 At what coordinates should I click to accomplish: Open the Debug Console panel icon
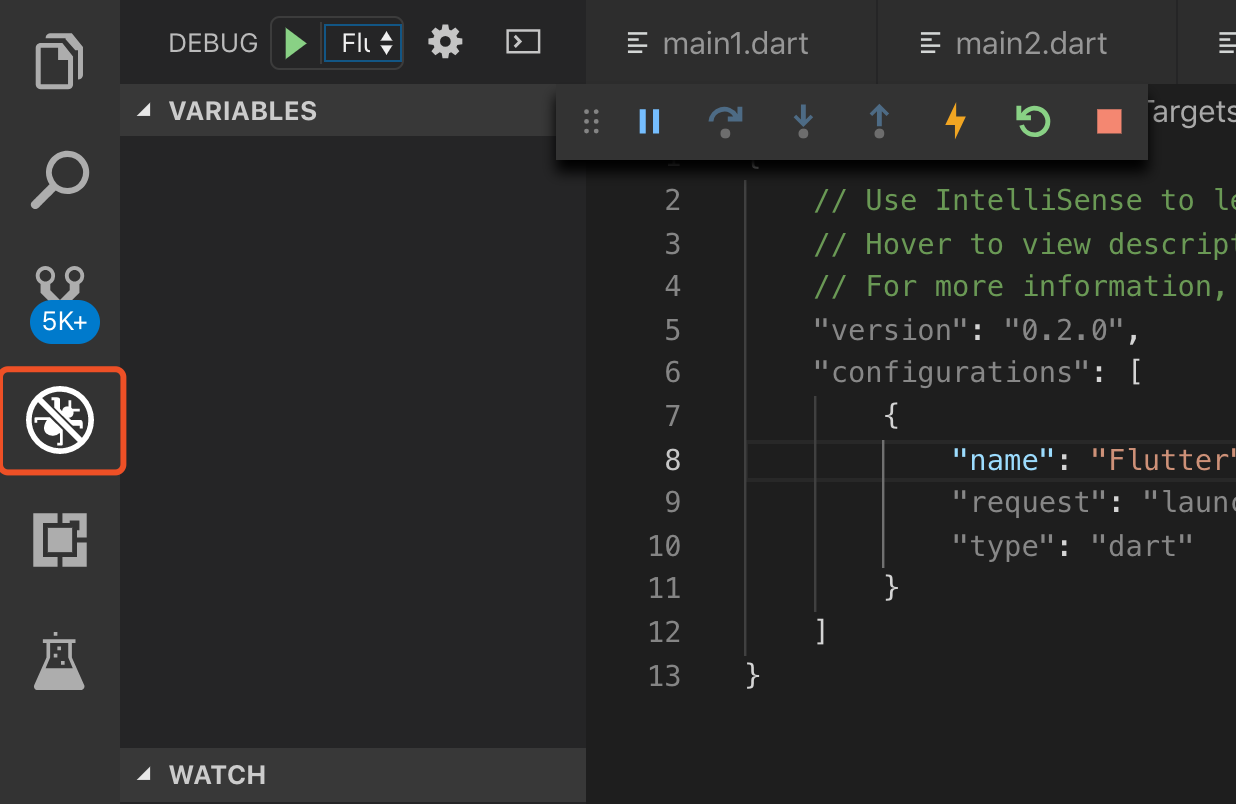click(523, 41)
